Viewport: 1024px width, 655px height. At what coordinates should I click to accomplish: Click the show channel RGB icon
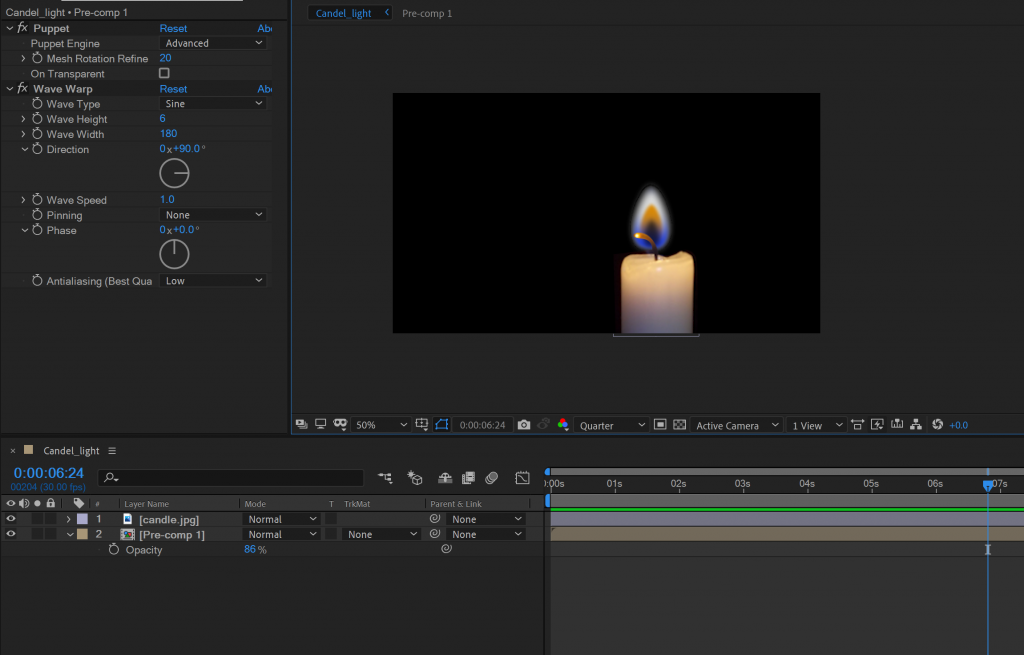pos(563,425)
